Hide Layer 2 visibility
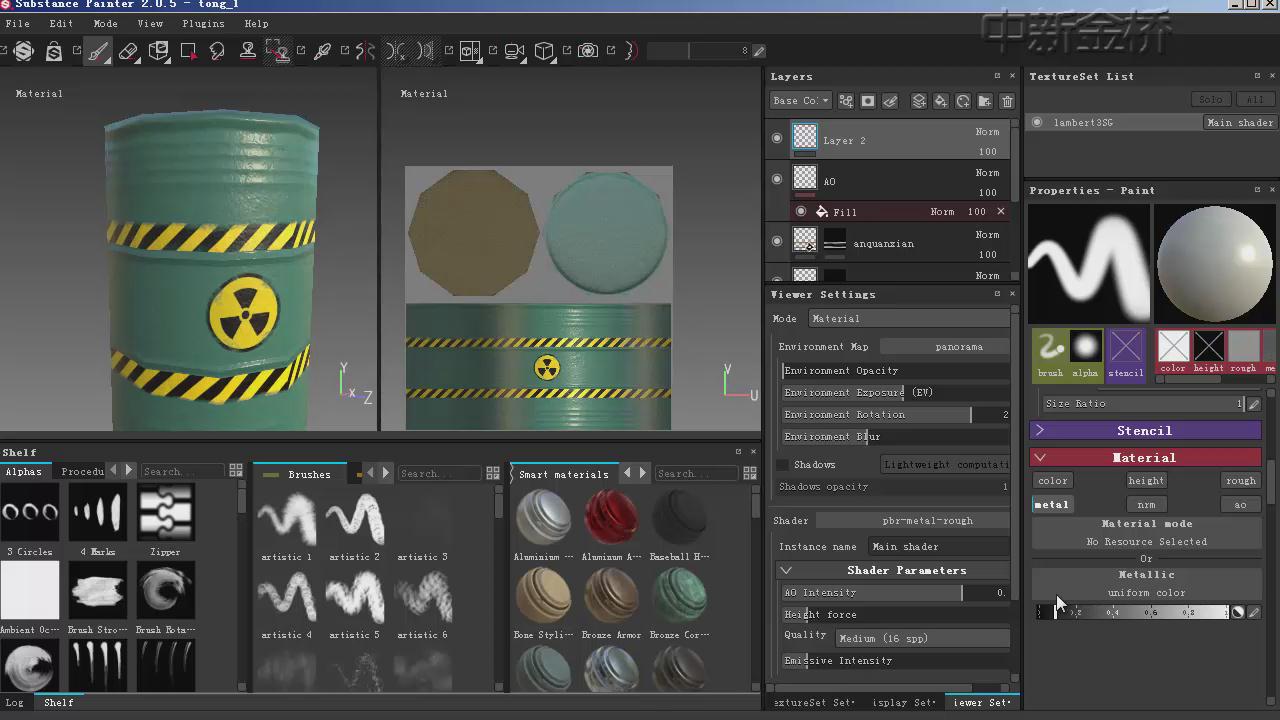The height and width of the screenshot is (720, 1280). (x=777, y=139)
